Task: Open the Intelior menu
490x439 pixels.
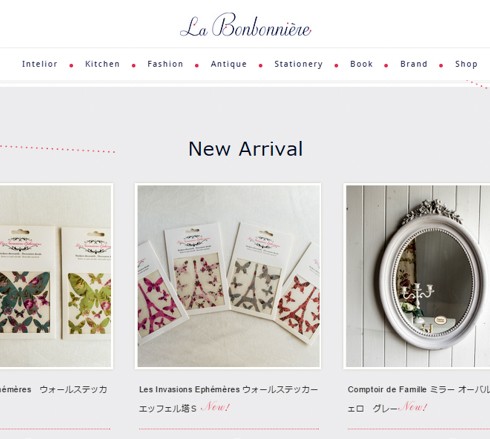Action: coord(40,64)
